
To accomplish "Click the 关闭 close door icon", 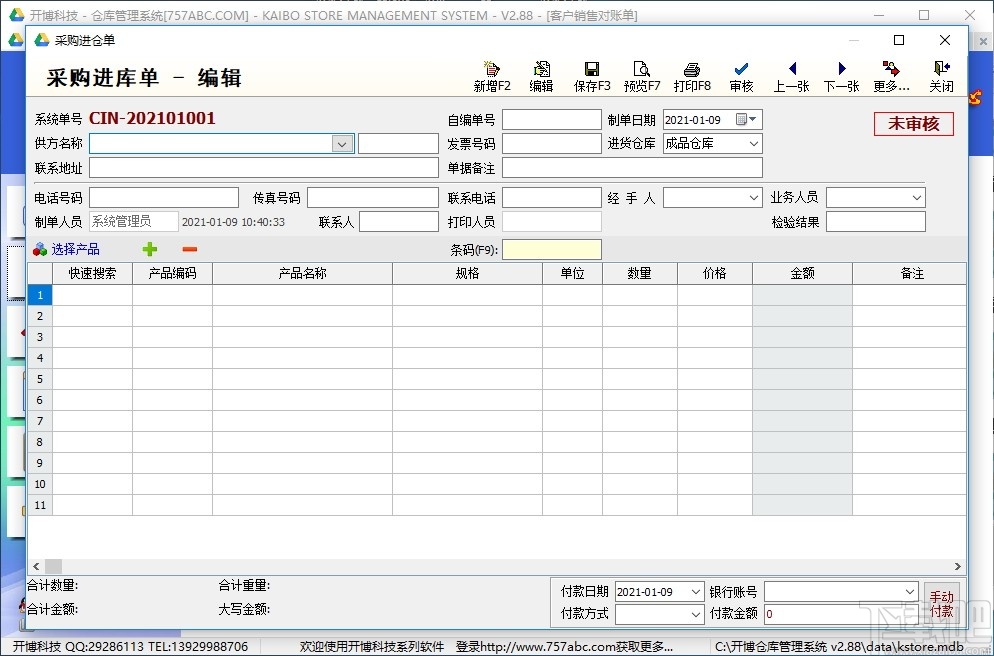I will [942, 68].
